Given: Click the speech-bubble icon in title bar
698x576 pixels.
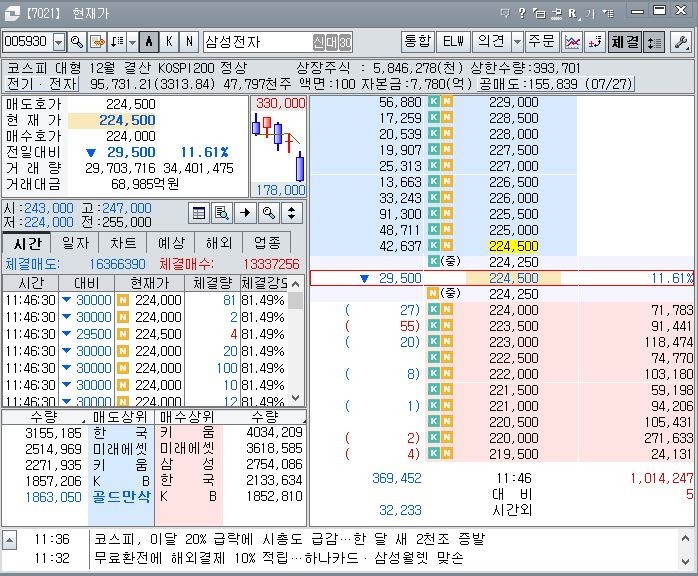Looking at the screenshot, I should 504,13.
